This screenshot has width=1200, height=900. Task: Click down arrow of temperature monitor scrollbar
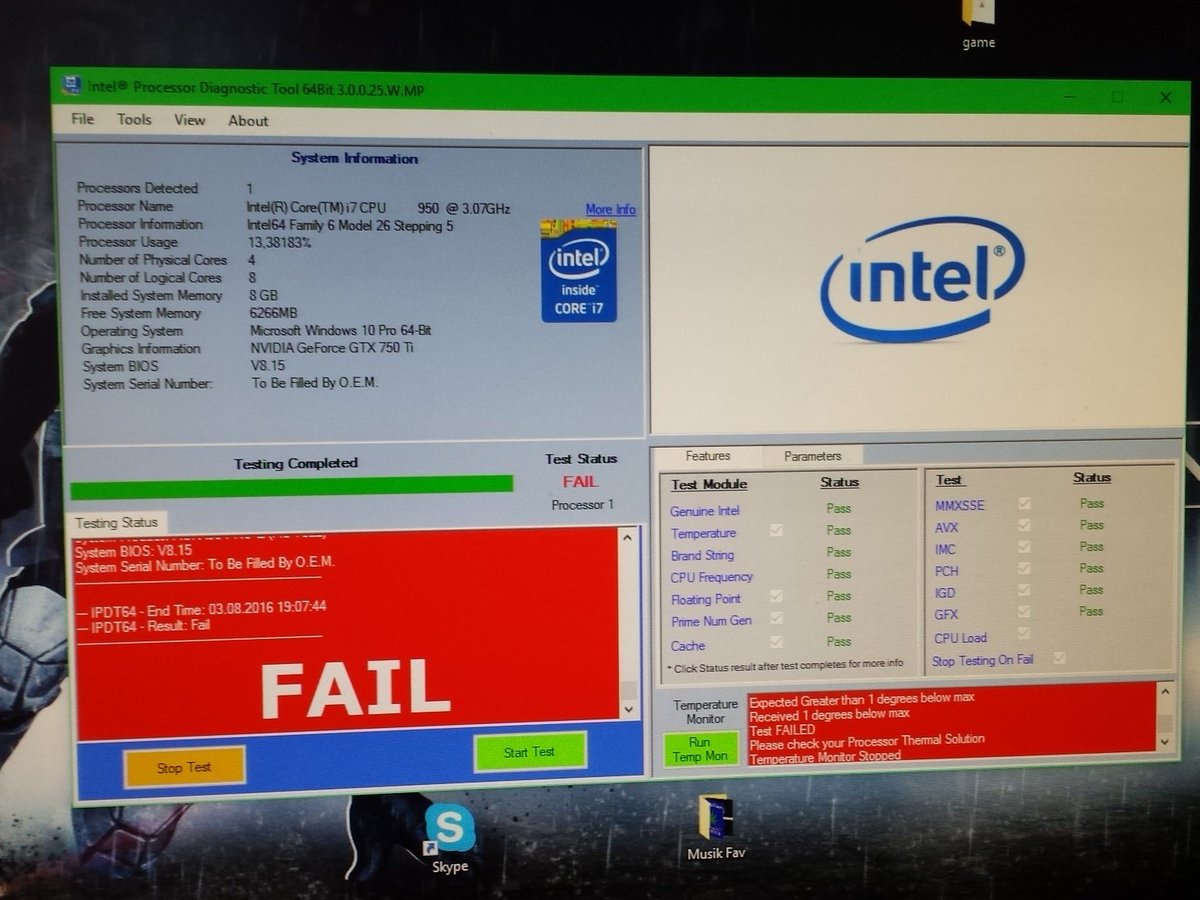[1163, 742]
